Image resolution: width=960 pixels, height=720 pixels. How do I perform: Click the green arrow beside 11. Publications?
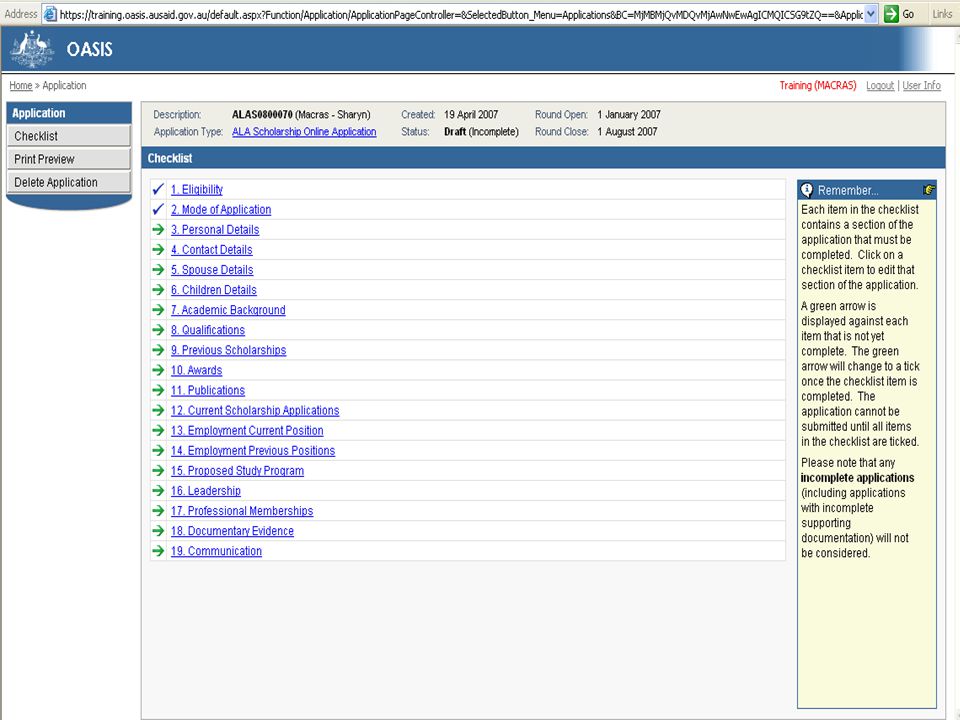click(158, 390)
